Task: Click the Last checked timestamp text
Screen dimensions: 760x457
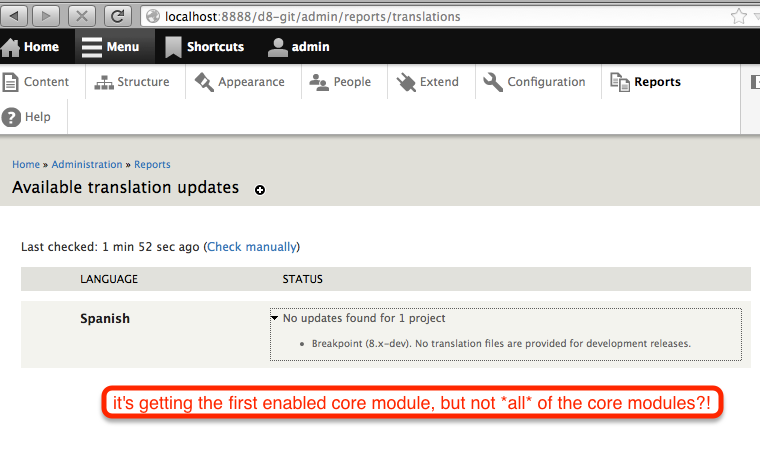Action: pyautogui.click(x=110, y=247)
